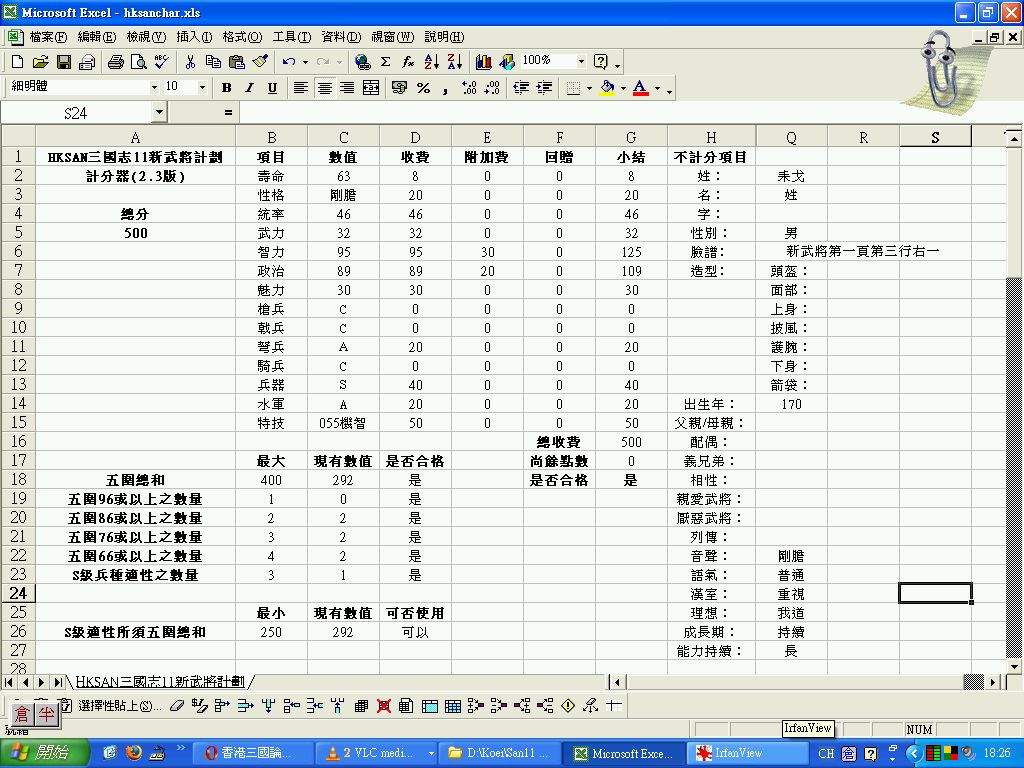Launch the Chart Wizard icon

click(x=484, y=62)
